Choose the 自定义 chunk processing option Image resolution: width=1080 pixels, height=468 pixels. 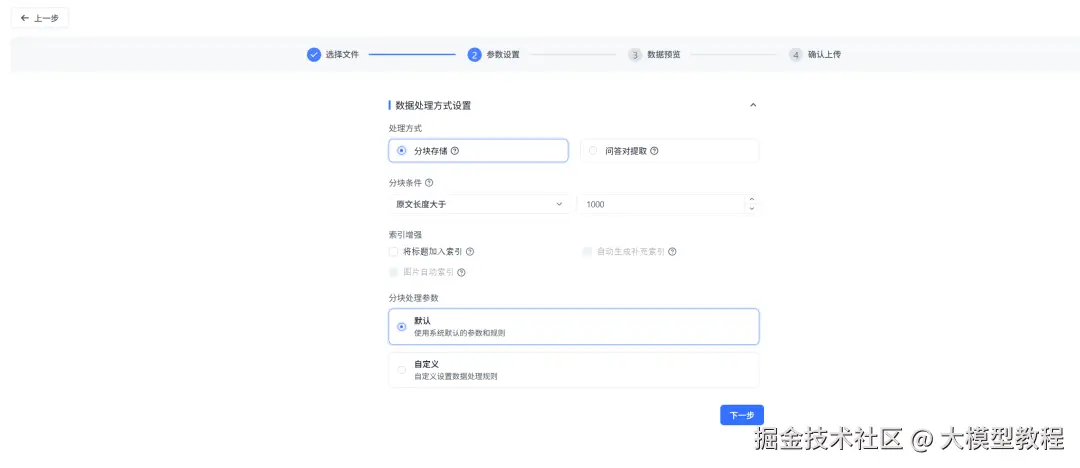[x=402, y=370]
